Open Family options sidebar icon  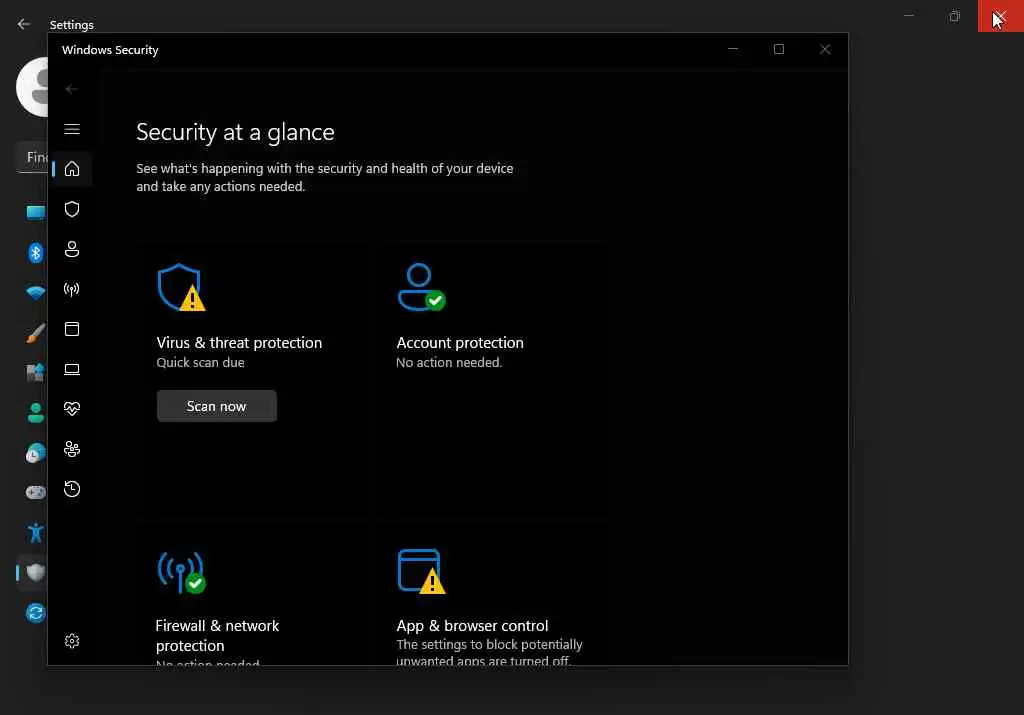coord(72,449)
